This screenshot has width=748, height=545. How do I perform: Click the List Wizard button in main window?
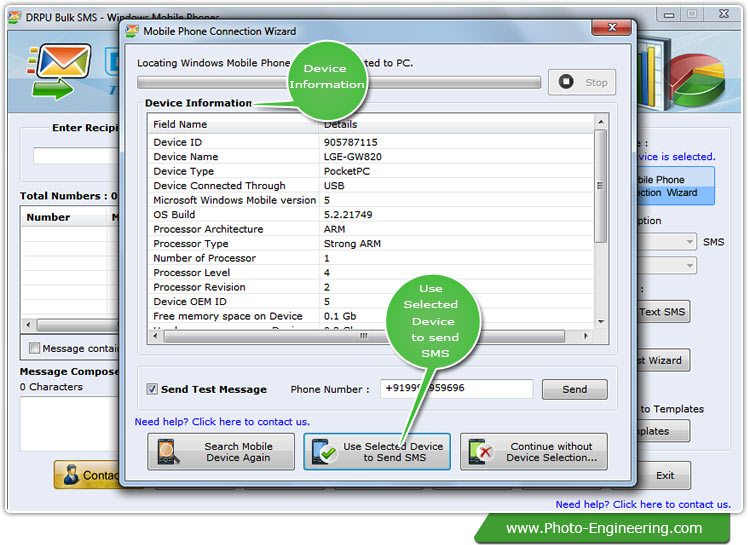(x=663, y=360)
